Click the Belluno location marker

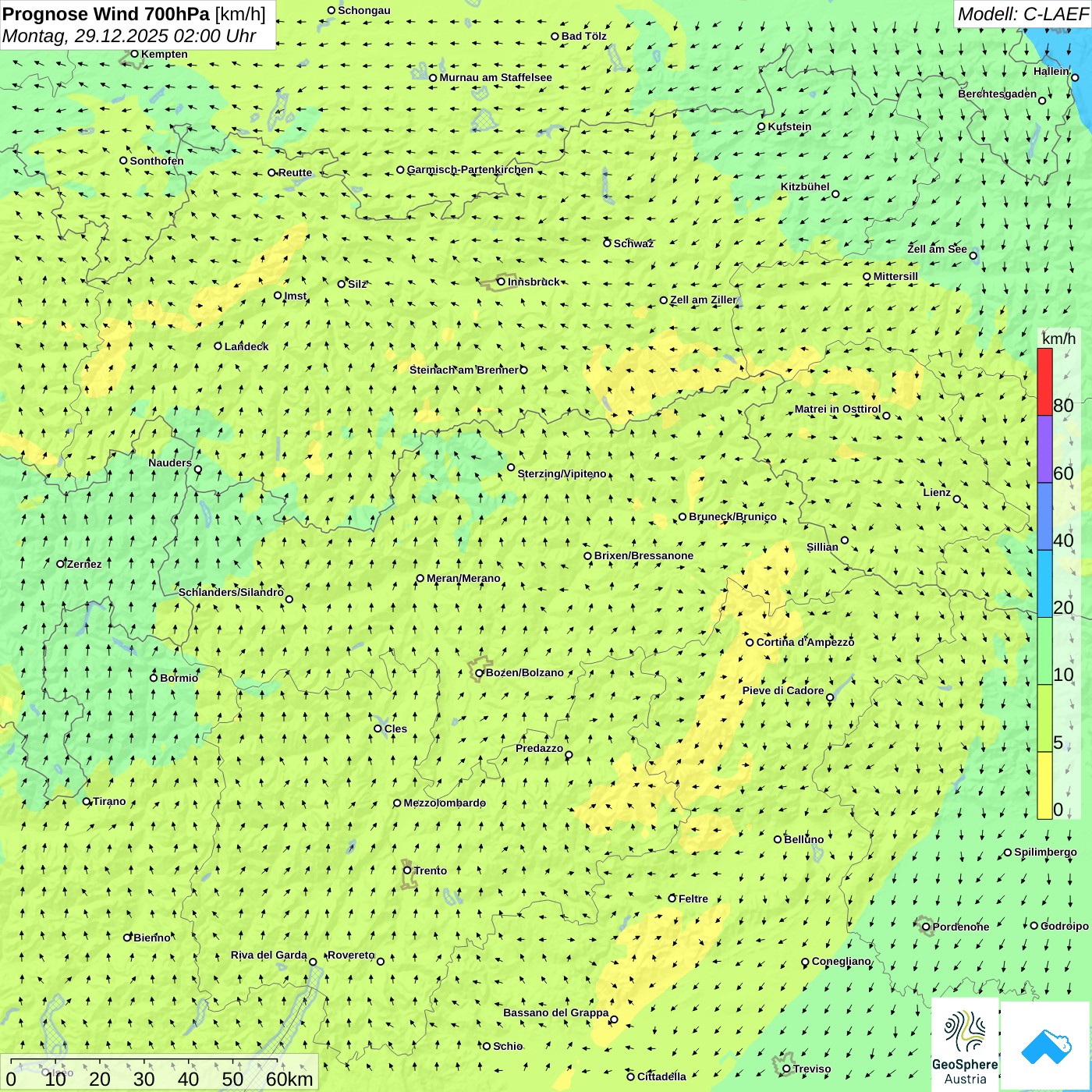(778, 839)
